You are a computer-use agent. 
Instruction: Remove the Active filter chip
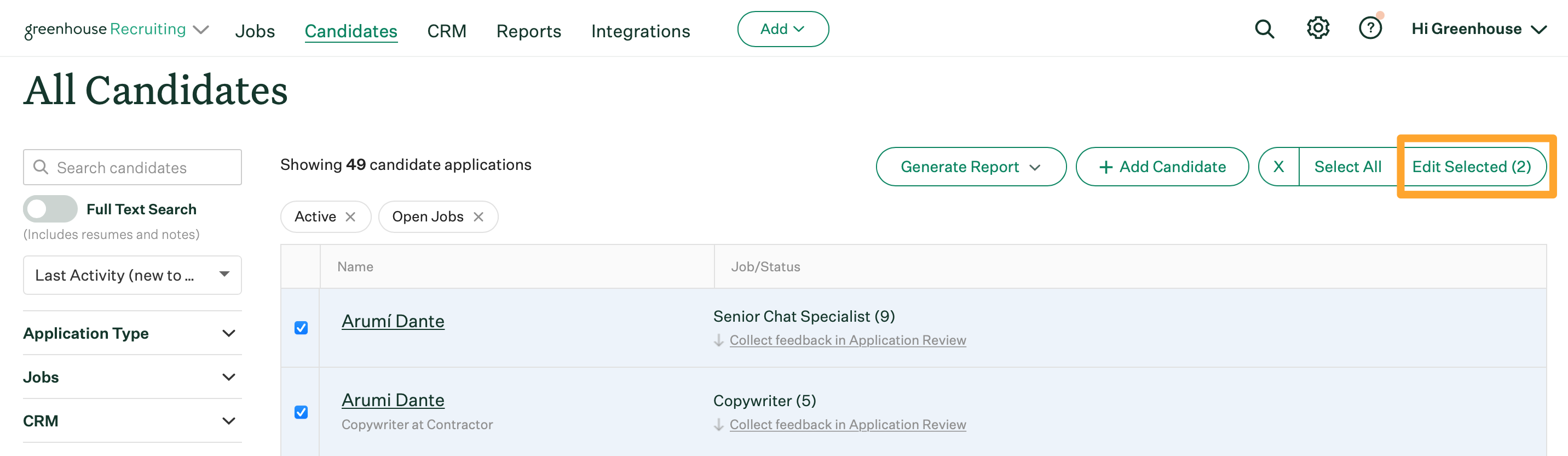(x=350, y=216)
